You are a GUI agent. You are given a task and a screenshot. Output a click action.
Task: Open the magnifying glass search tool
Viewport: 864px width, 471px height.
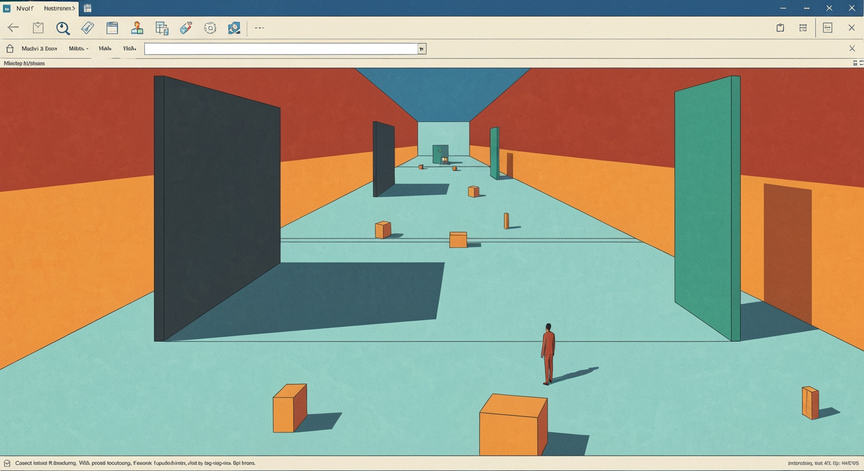click(x=63, y=28)
